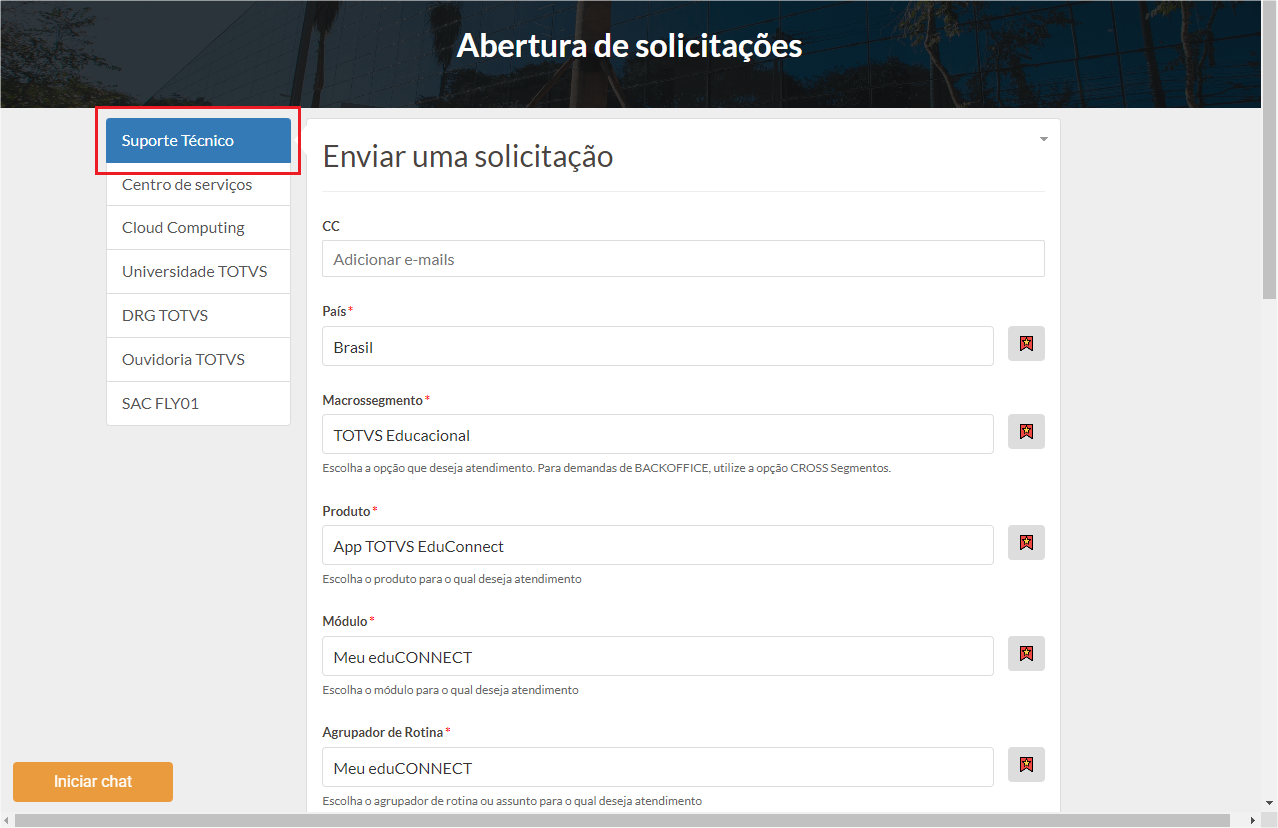Click the bookmark icon beside Macrossegmento field
The image size is (1278, 828).
pyautogui.click(x=1026, y=432)
